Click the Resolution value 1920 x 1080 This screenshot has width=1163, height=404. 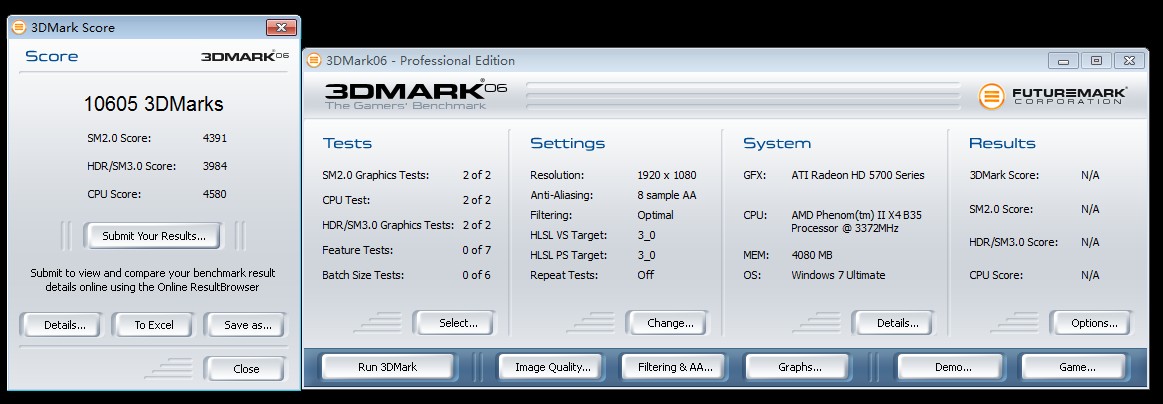pyautogui.click(x=666, y=175)
